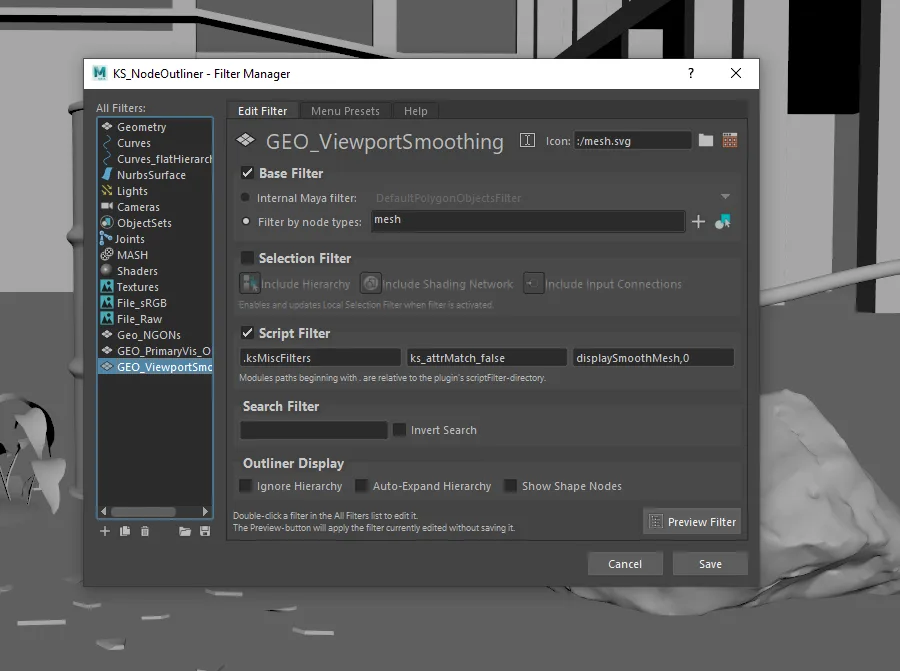Select the Shaders filter
Image resolution: width=900 pixels, height=671 pixels.
tap(156, 271)
